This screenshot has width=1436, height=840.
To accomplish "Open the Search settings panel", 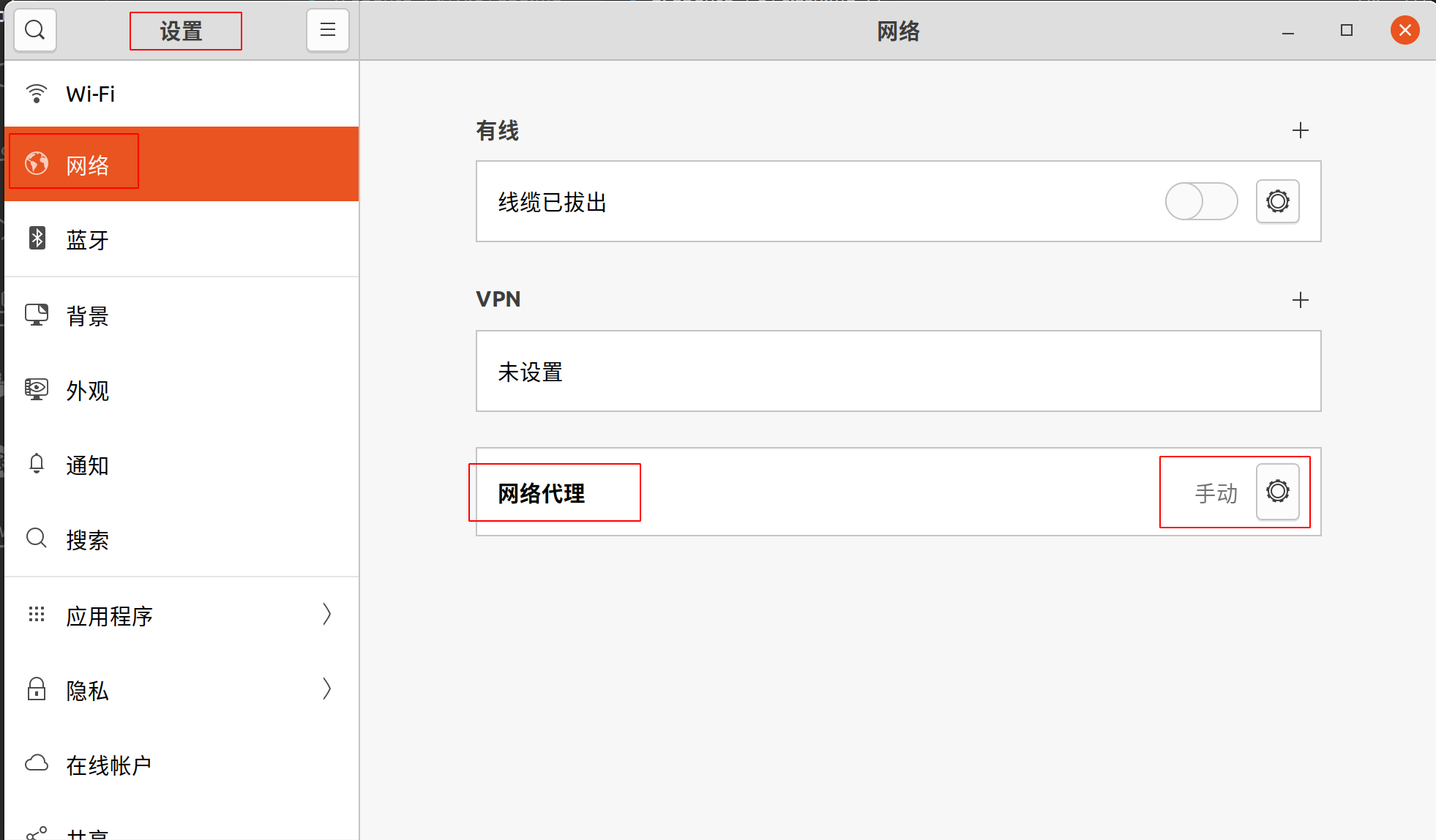I will point(88,540).
